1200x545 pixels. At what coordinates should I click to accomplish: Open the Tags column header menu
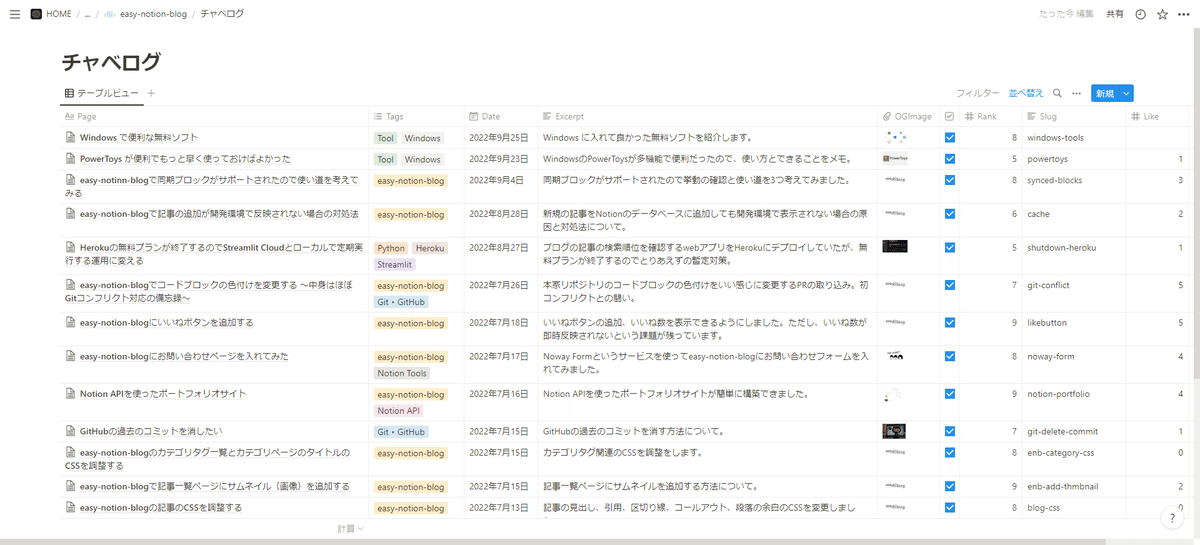[x=416, y=117]
